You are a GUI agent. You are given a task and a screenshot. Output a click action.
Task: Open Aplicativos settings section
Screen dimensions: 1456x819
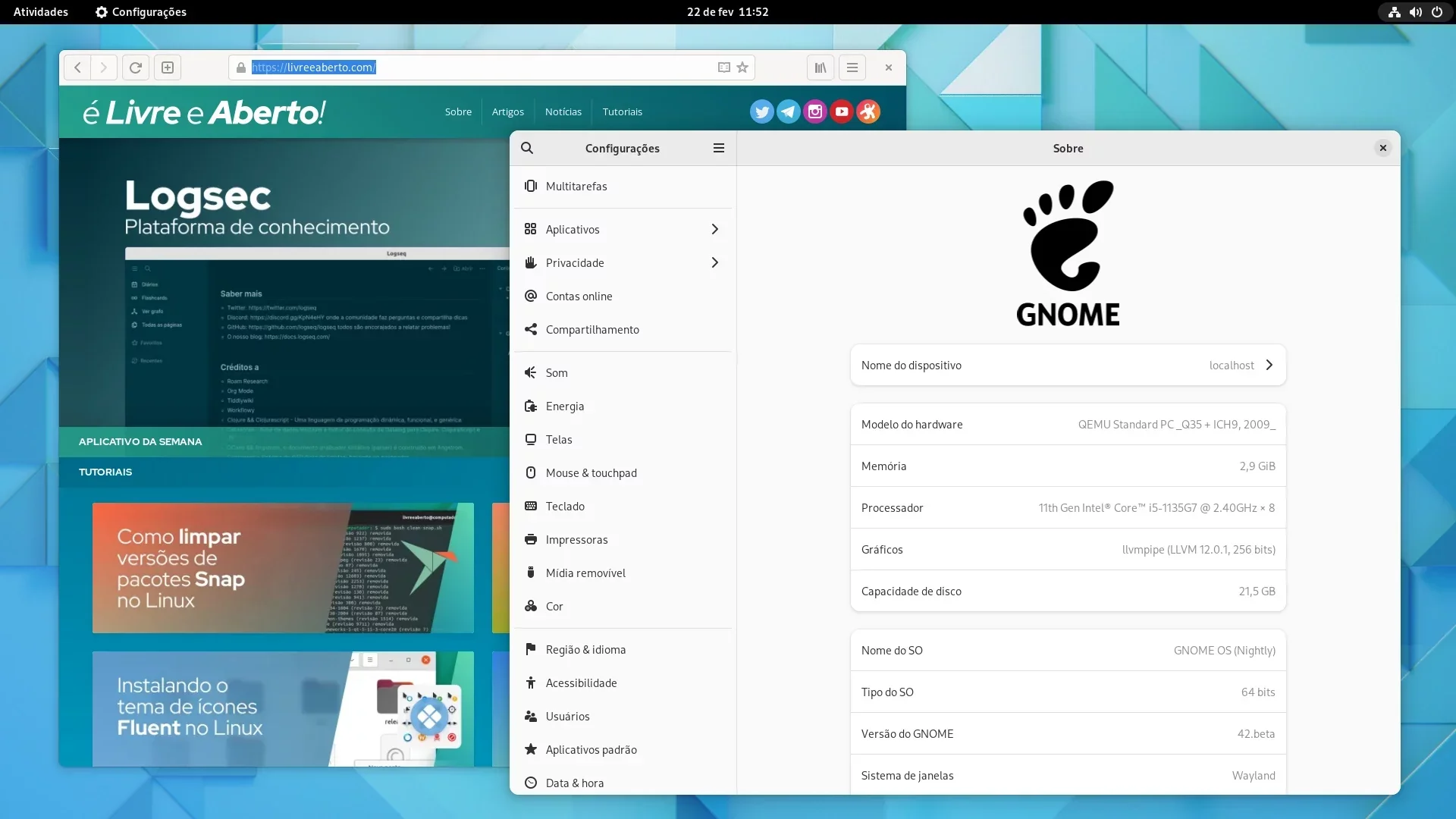tap(623, 229)
